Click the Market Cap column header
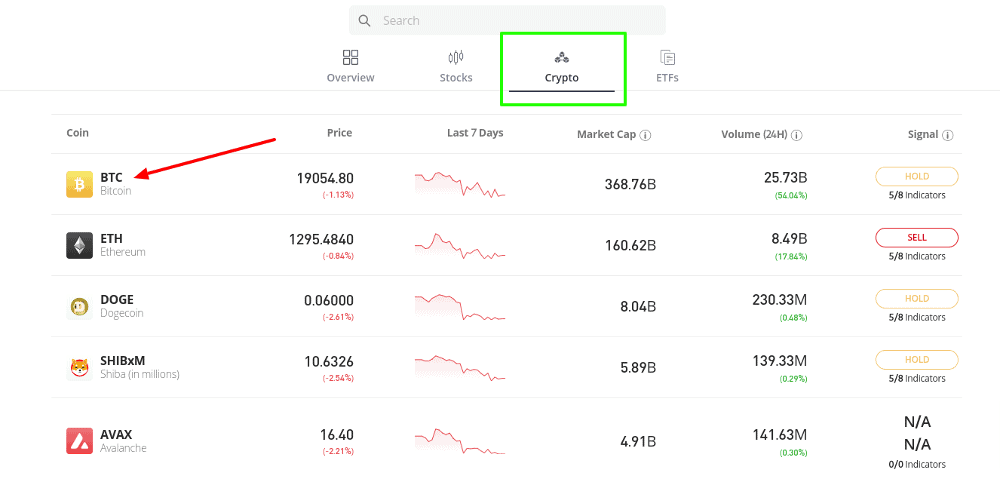Image resolution: width=1000 pixels, height=482 pixels. 606,135
